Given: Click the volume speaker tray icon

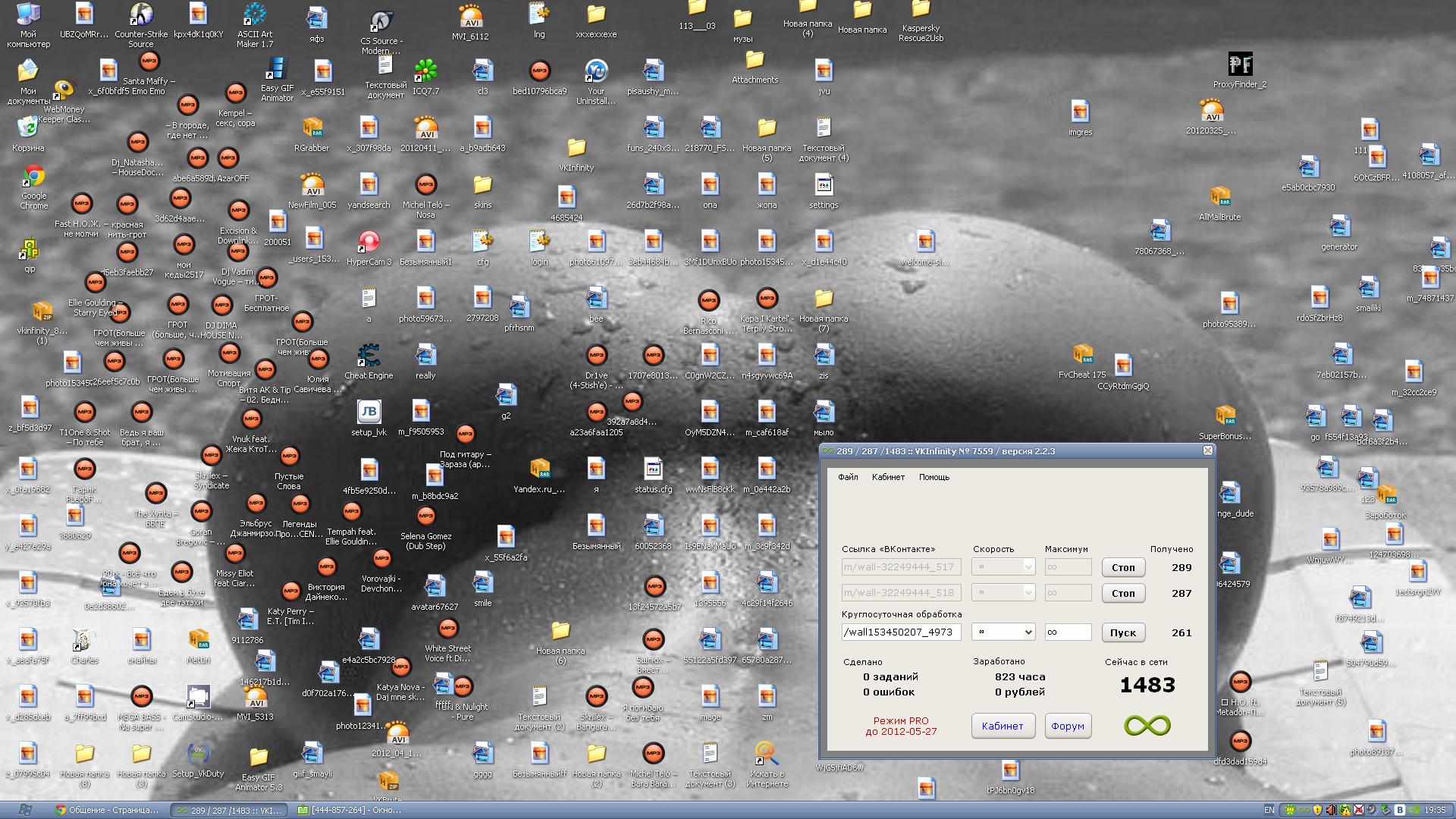Looking at the screenshot, I should coord(1332,810).
